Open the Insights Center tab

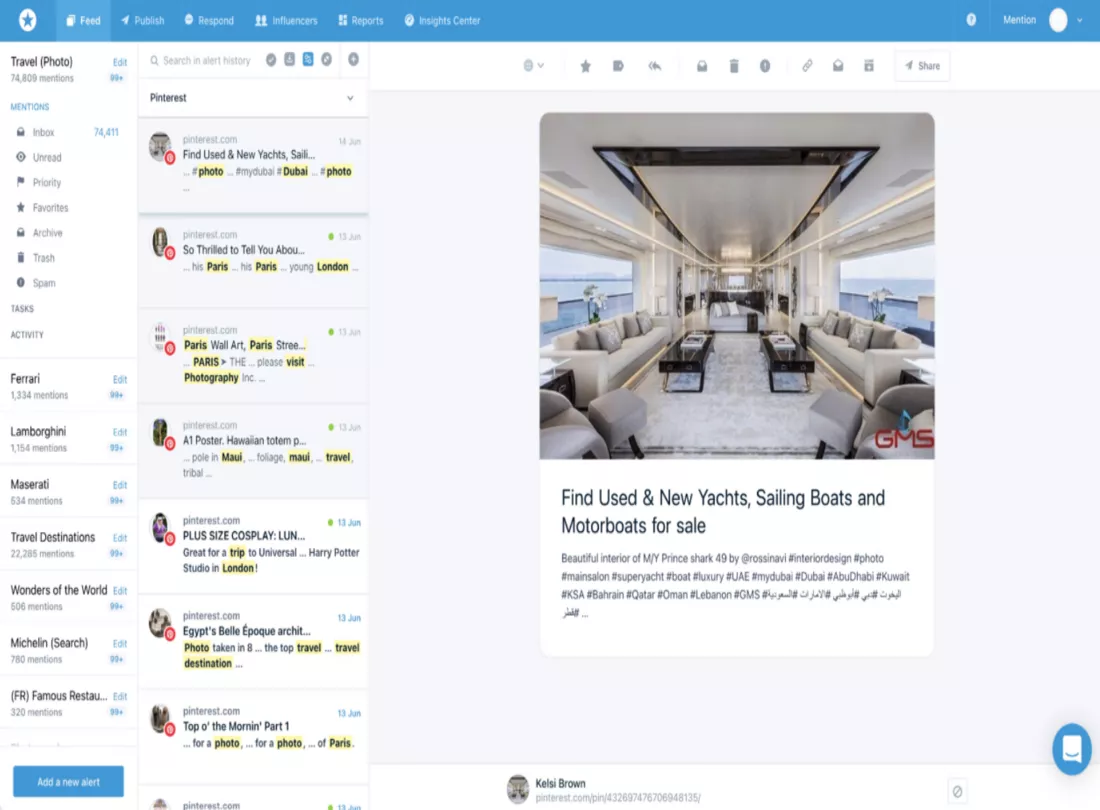[443, 20]
